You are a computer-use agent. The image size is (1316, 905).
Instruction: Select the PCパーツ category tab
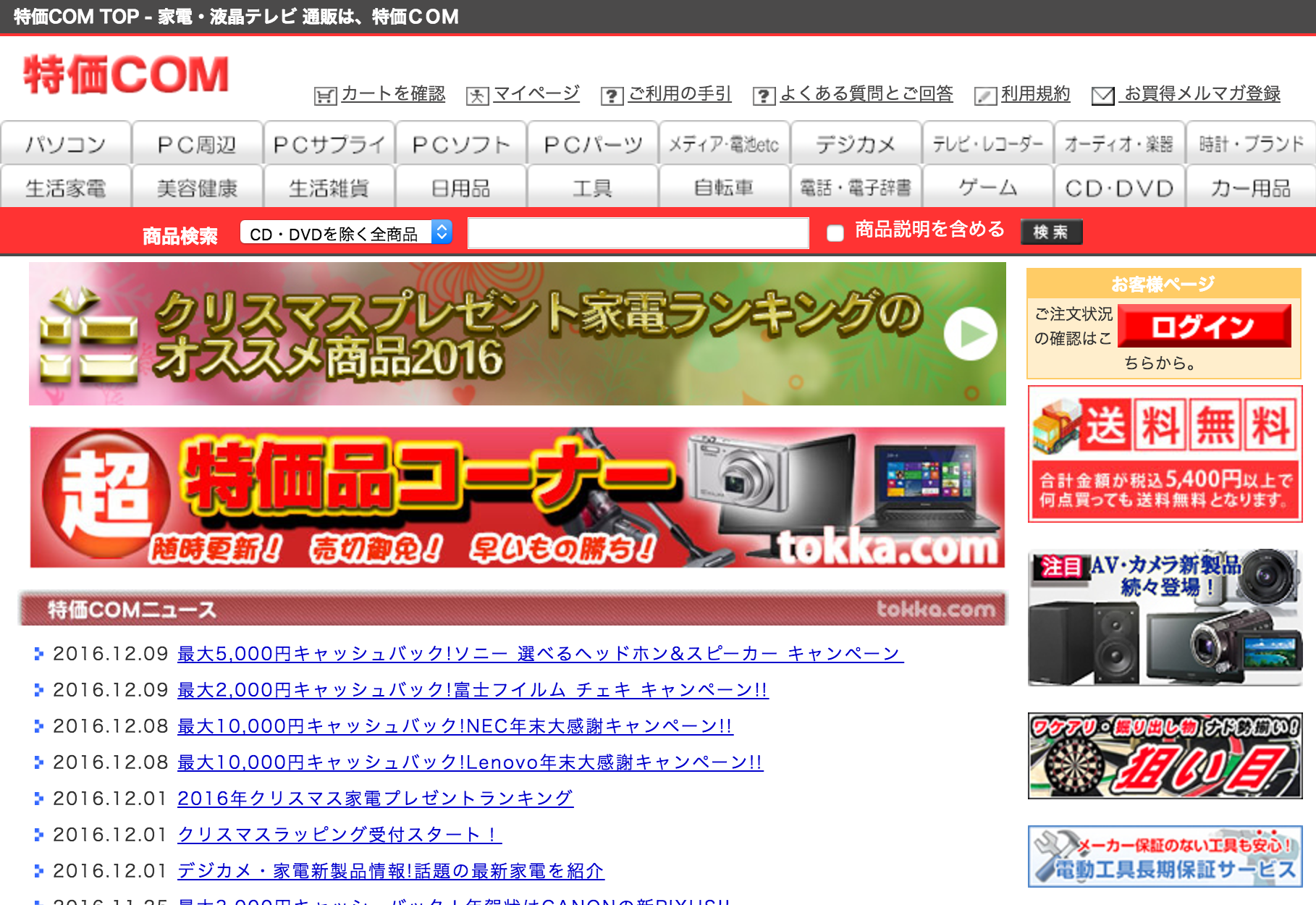pos(593,144)
